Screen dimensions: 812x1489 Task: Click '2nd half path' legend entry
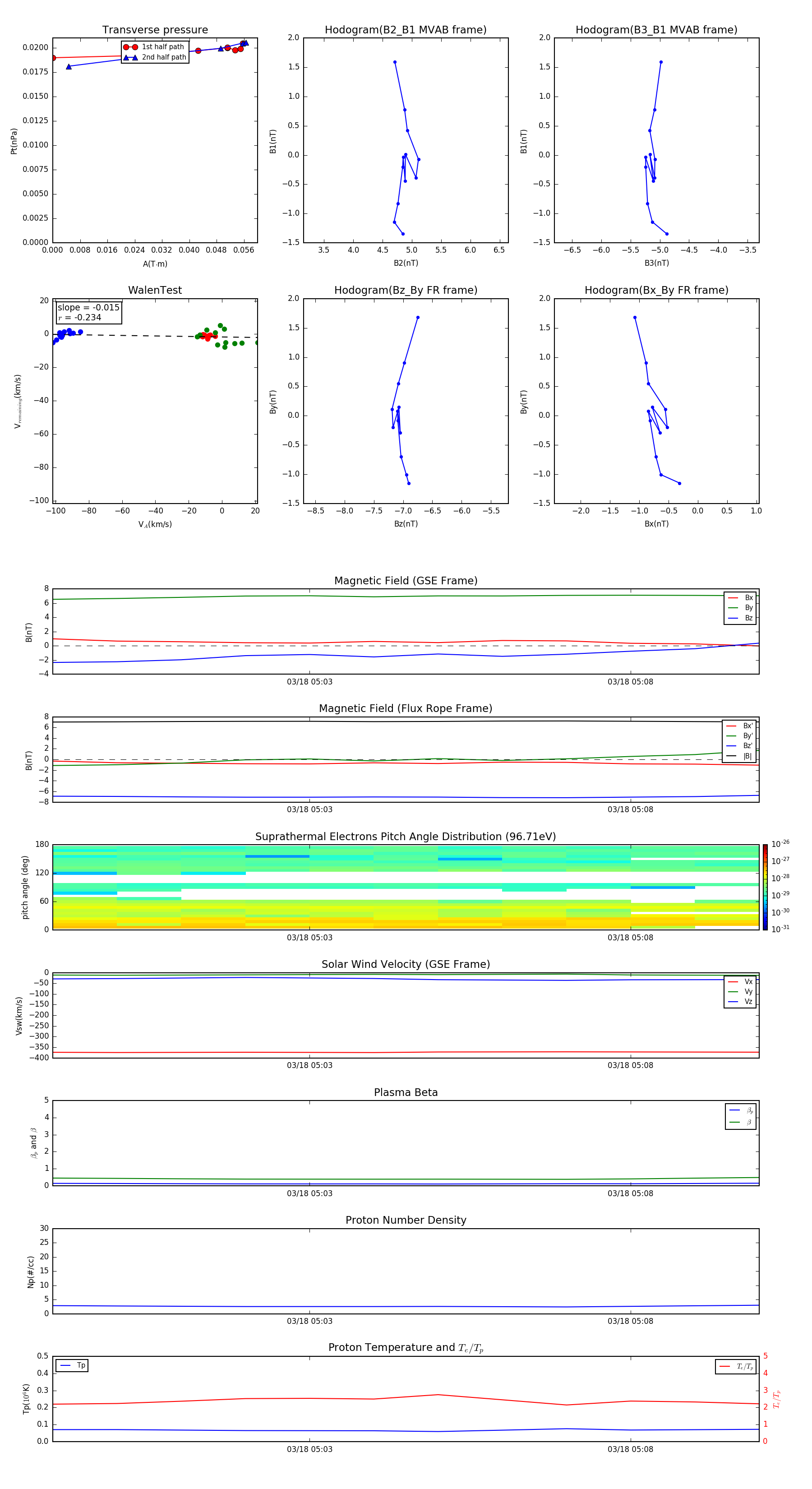click(x=155, y=57)
